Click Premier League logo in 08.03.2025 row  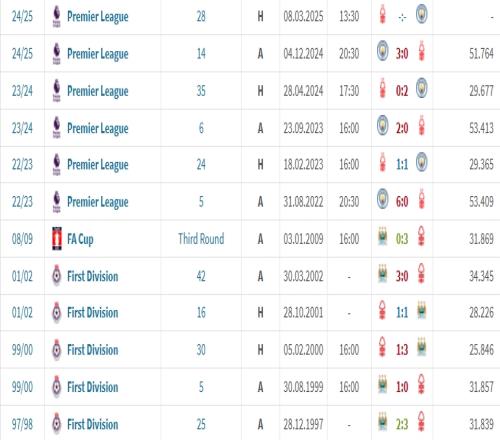[57, 16]
